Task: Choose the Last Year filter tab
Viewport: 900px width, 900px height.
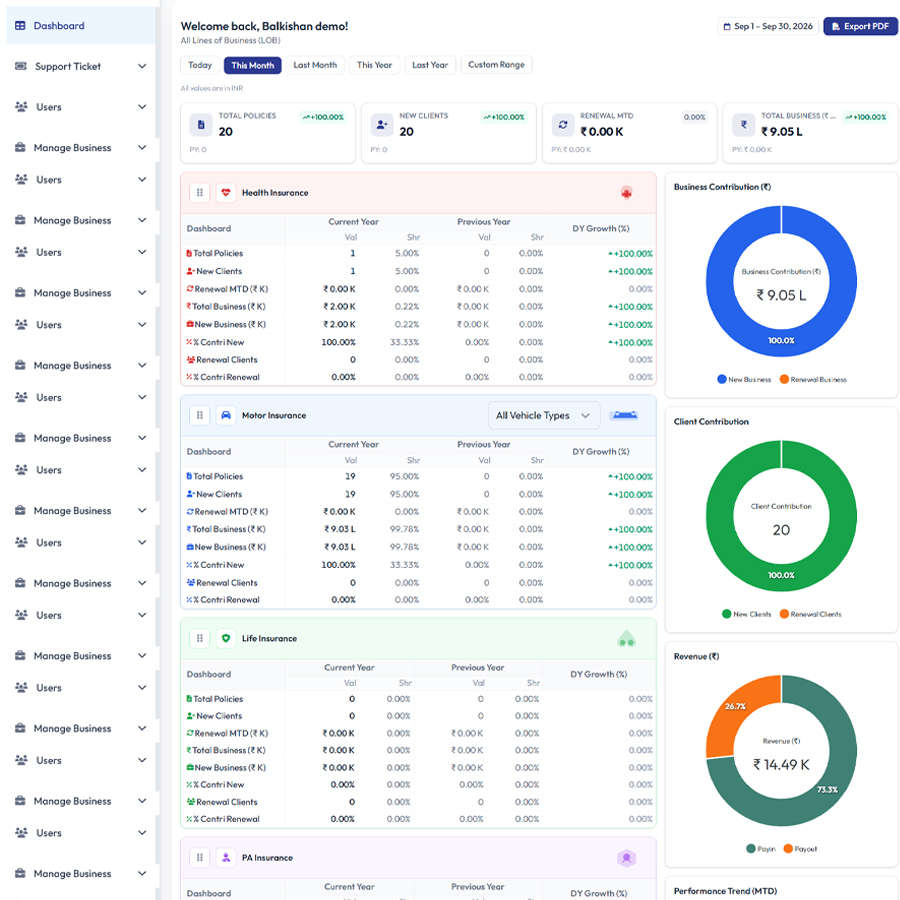Action: click(430, 65)
